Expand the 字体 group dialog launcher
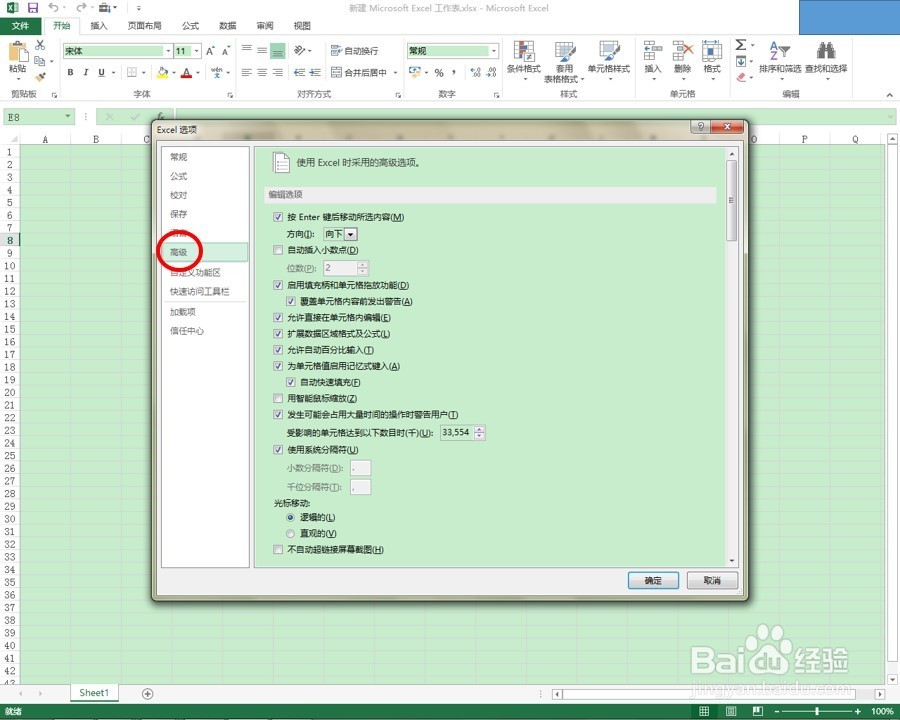The width and height of the screenshot is (900, 720). pyautogui.click(x=230, y=95)
